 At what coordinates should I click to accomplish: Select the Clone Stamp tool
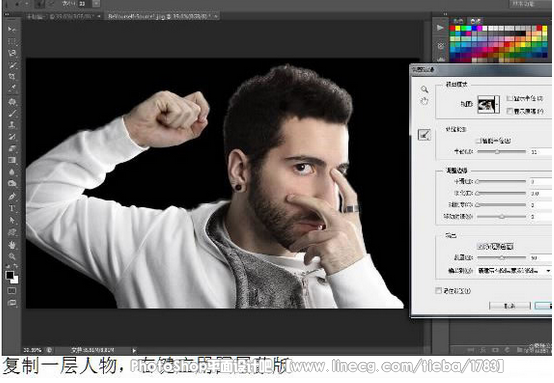[x=12, y=125]
